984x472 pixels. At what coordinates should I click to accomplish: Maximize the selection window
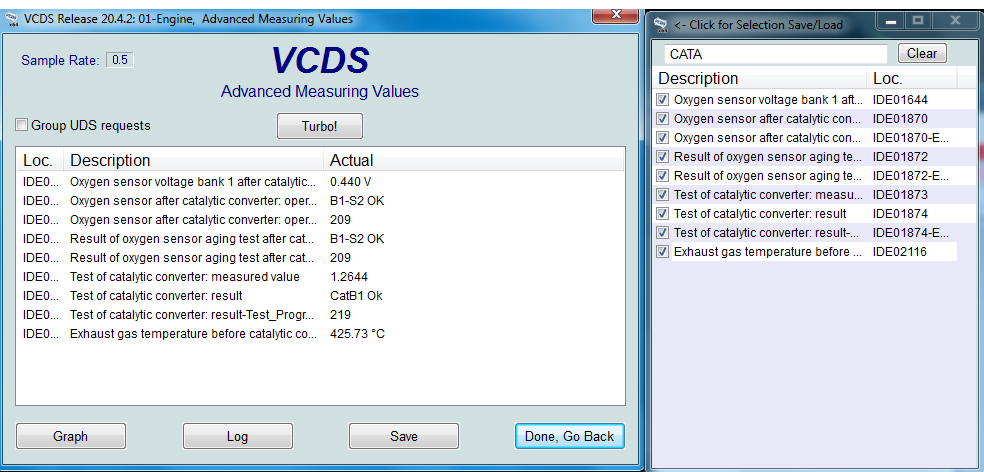pos(918,21)
